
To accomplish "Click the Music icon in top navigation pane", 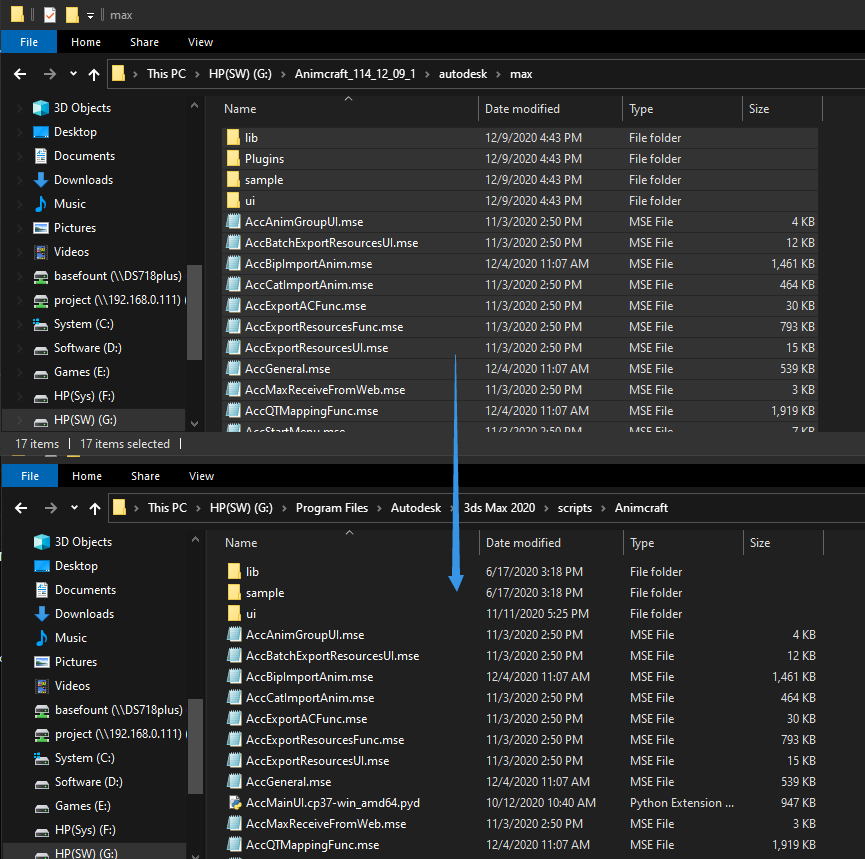I will pyautogui.click(x=41, y=204).
